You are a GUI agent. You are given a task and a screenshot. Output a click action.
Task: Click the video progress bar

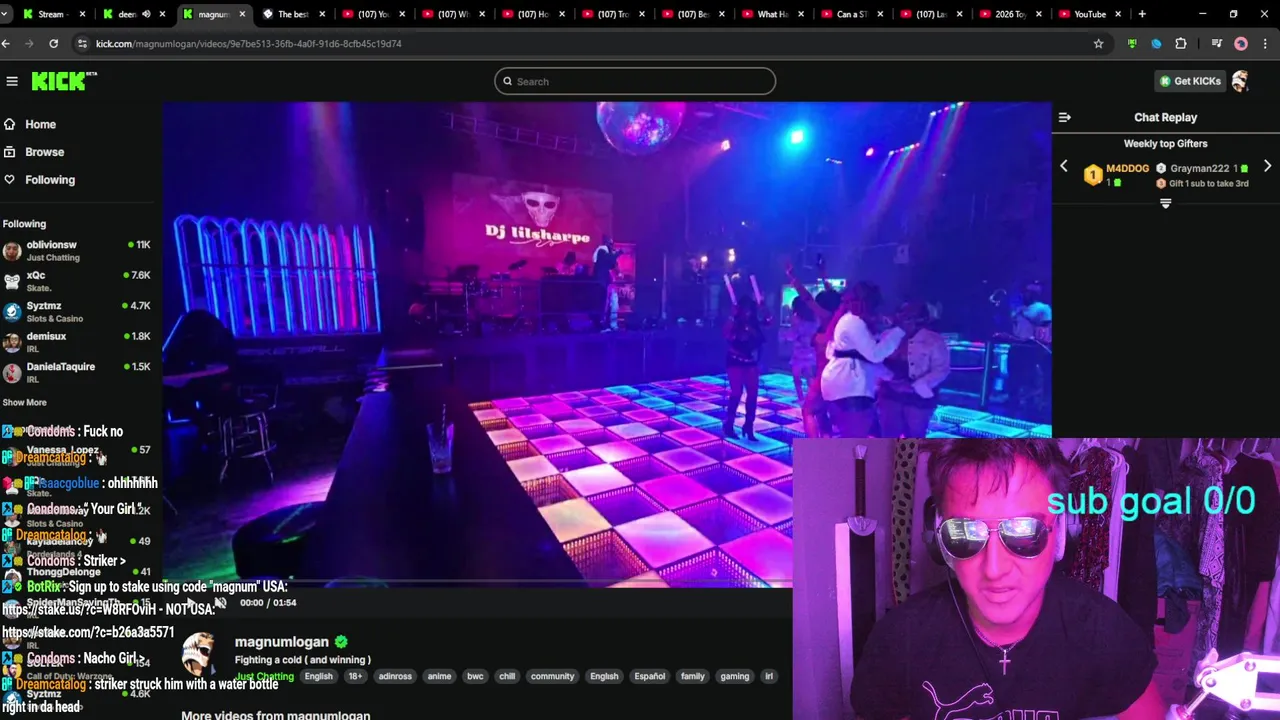(478, 581)
